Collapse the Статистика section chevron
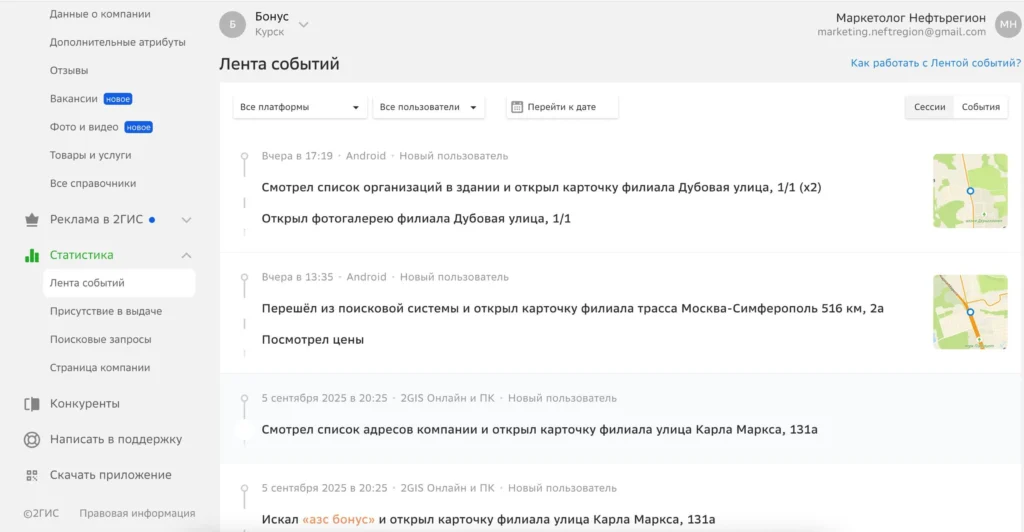 coord(186,255)
